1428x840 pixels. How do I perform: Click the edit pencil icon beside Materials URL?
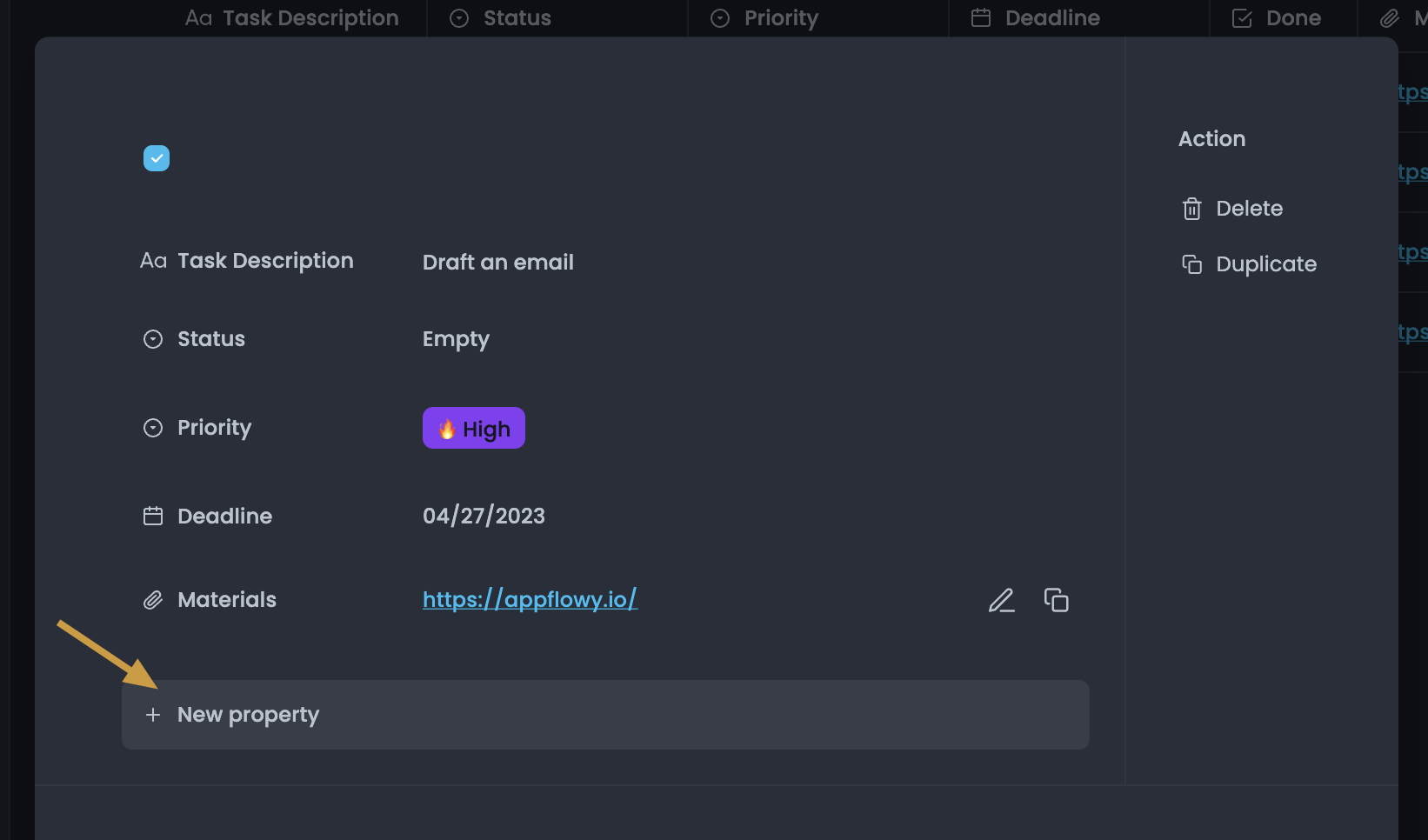(x=1001, y=600)
